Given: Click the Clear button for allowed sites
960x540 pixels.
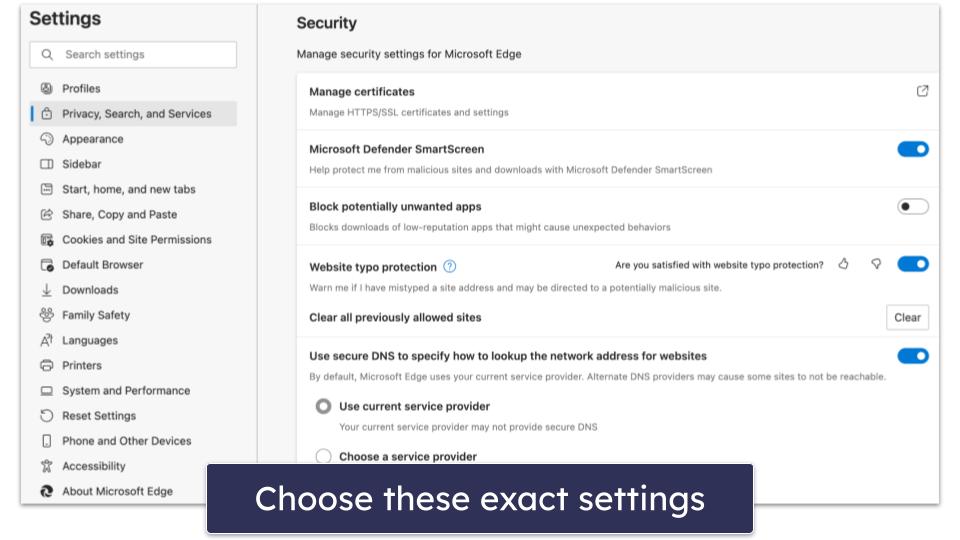Looking at the screenshot, I should tap(907, 317).
